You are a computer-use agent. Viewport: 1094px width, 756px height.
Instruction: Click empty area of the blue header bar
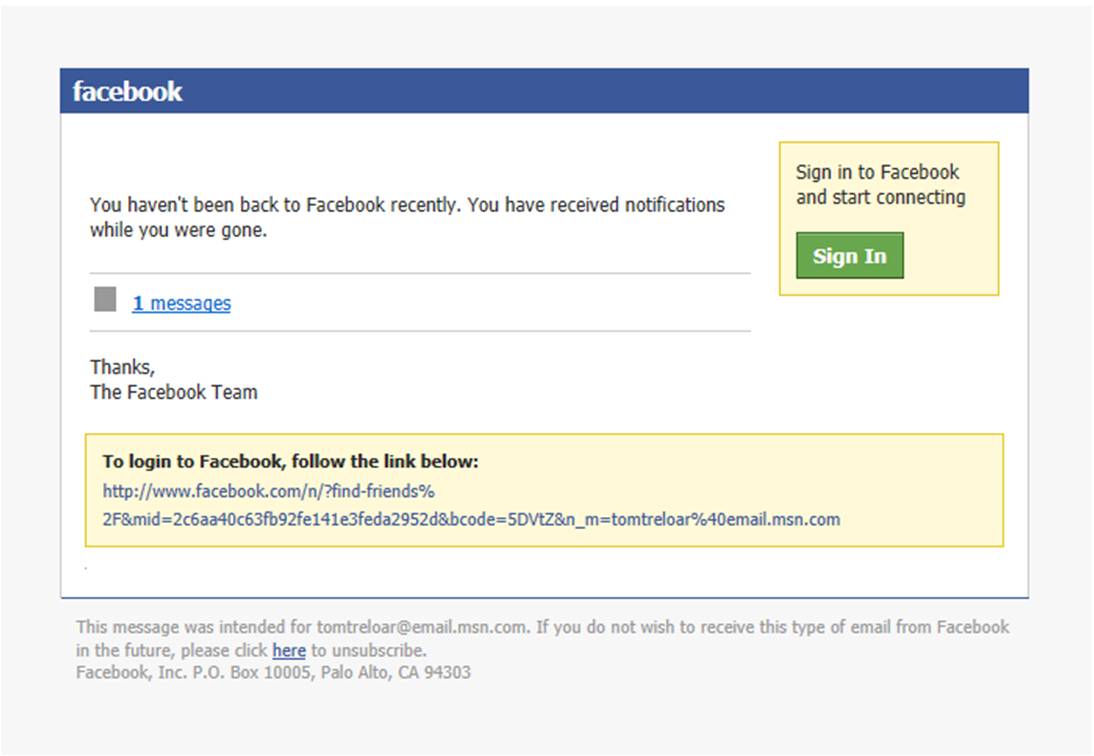click(600, 91)
